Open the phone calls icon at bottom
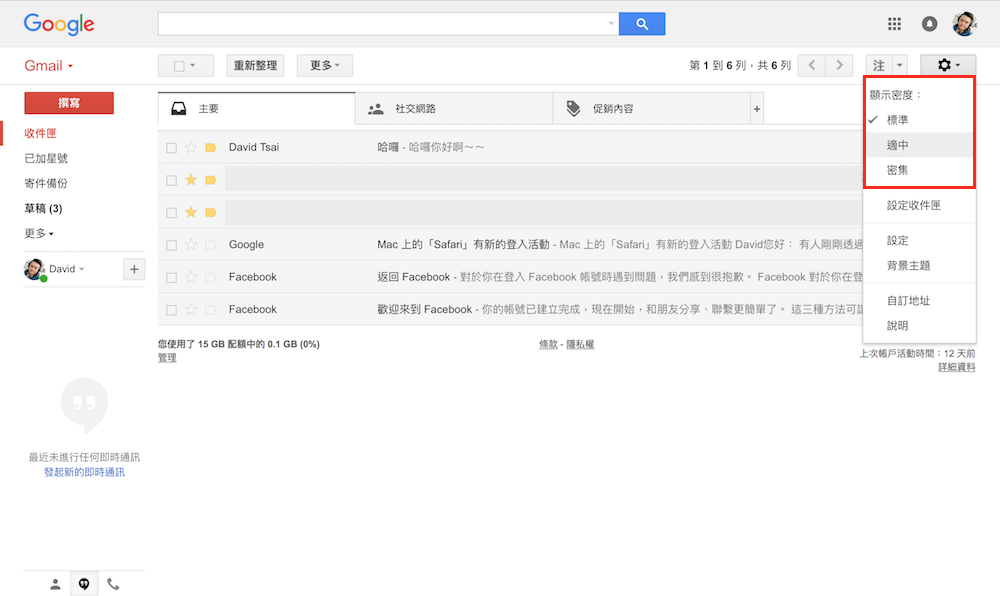1000x596 pixels. click(113, 584)
